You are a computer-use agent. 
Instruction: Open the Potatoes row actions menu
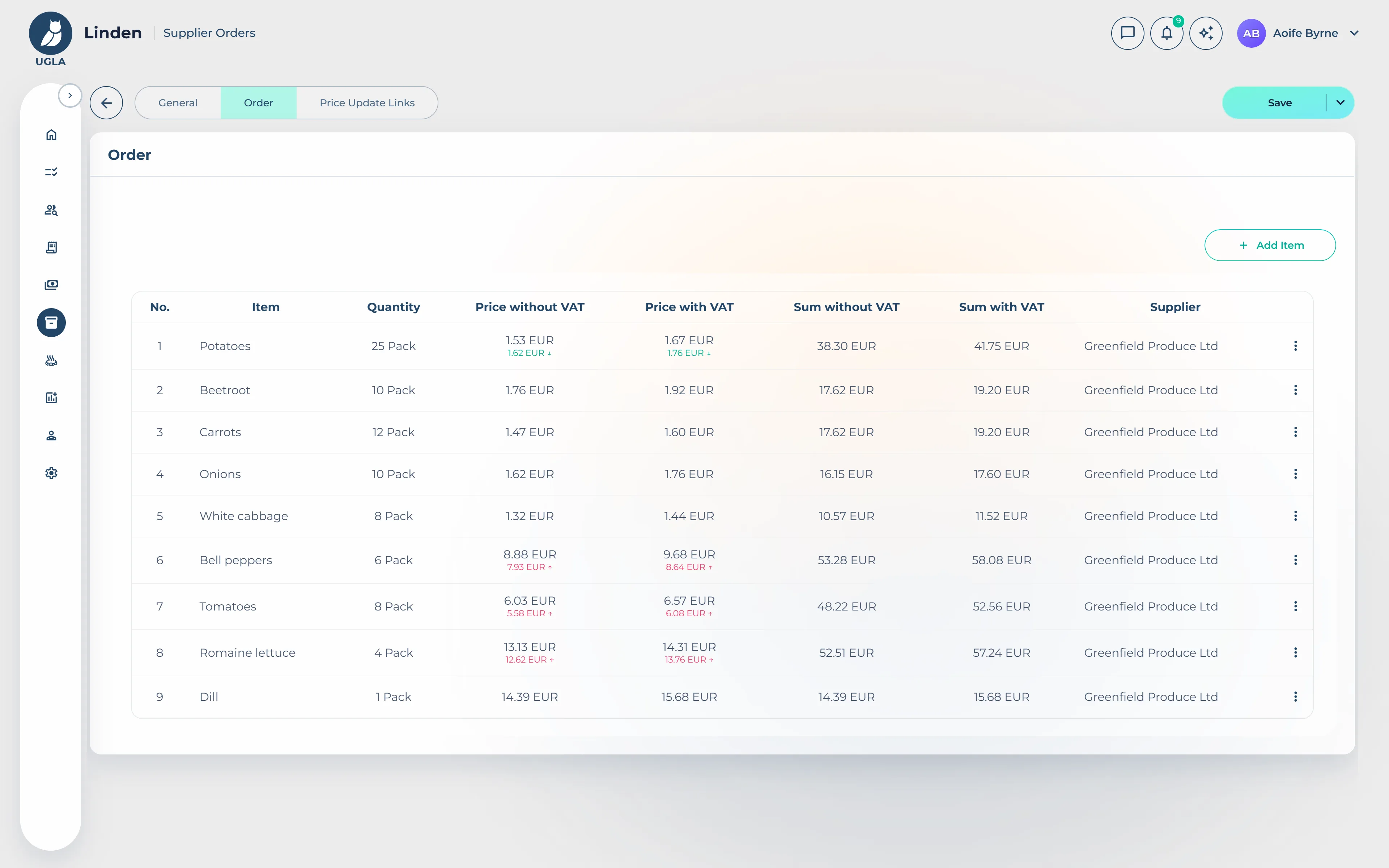point(1295,346)
